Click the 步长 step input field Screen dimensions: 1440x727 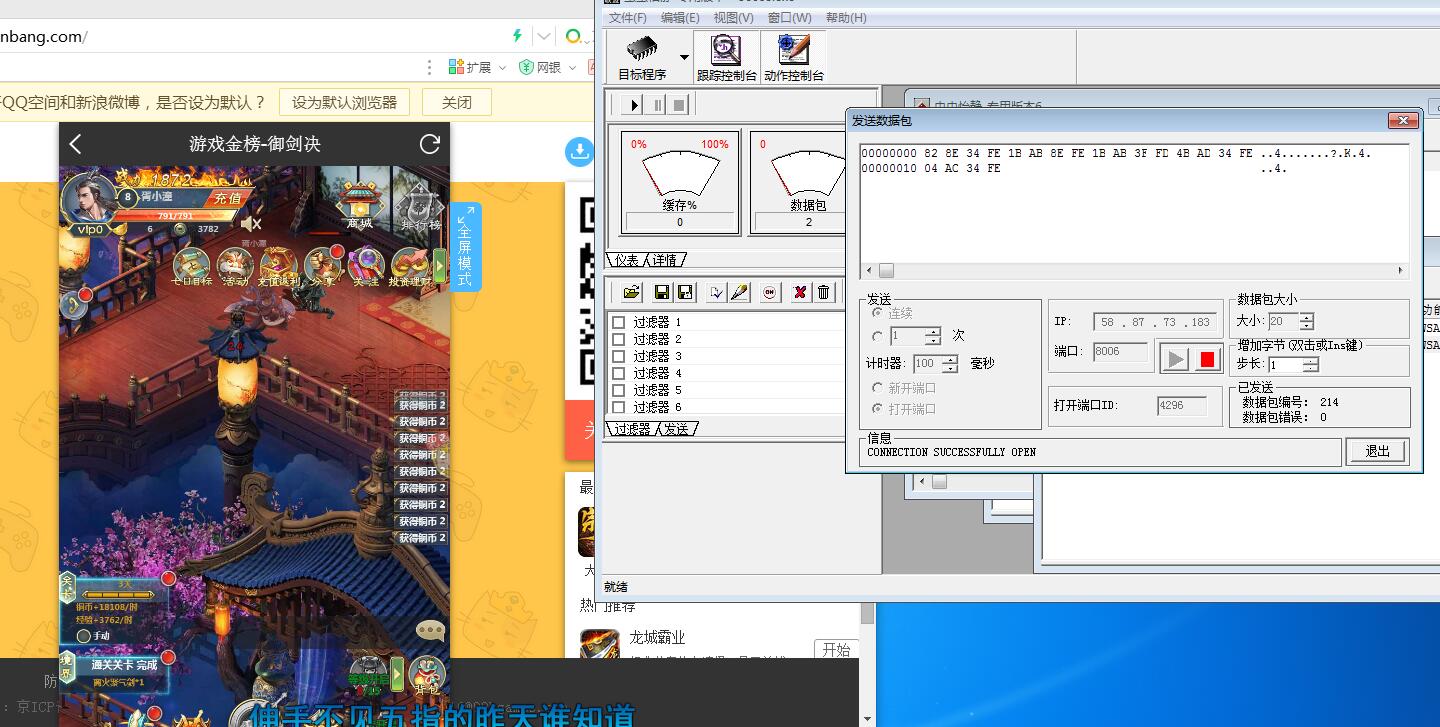tap(1286, 365)
